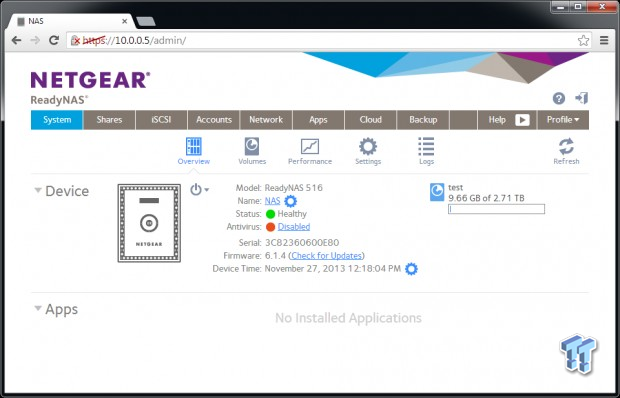This screenshot has width=620, height=398.
Task: Click the firmware version 6.1.4 text
Action: pos(275,255)
